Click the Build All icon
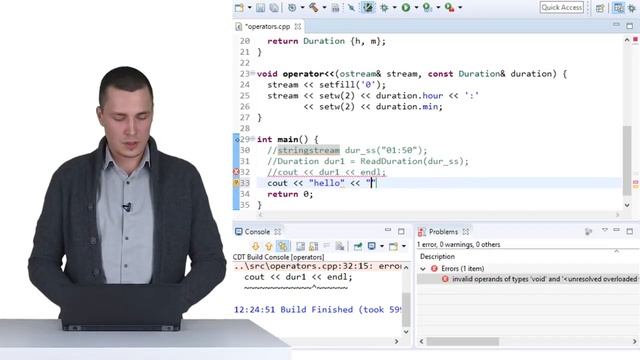 [335, 7]
